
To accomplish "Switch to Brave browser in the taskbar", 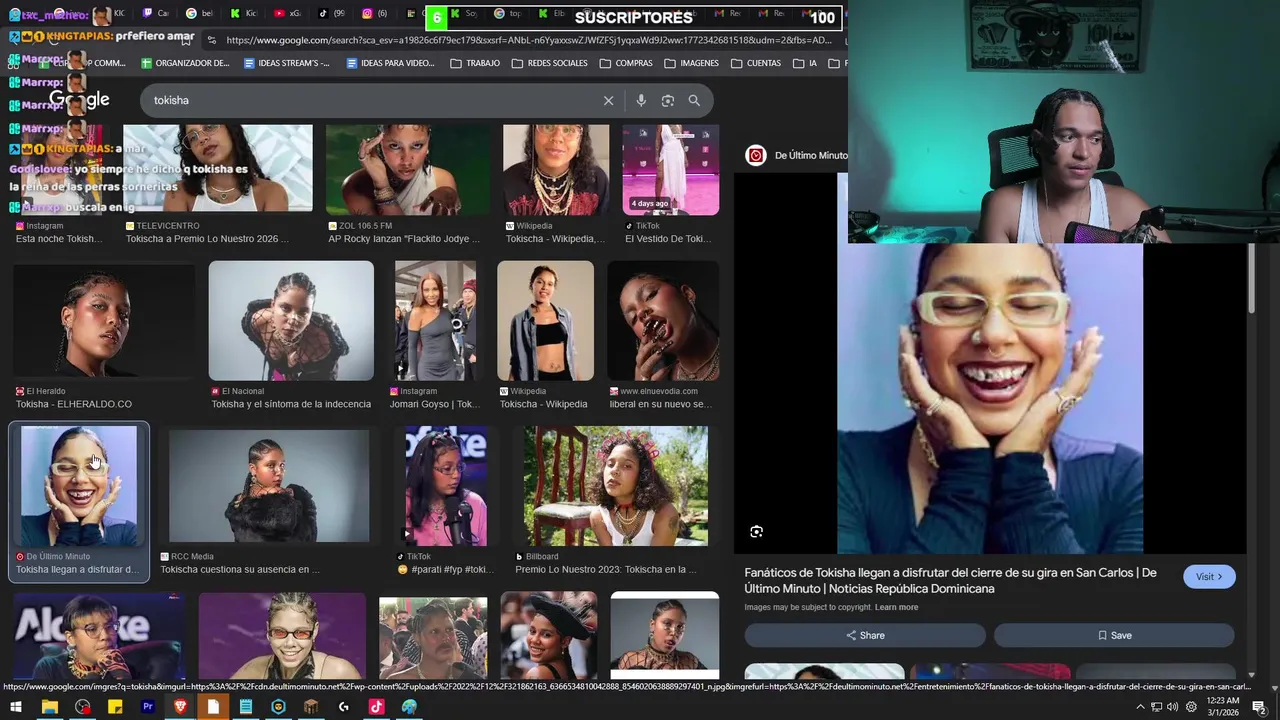I will (x=180, y=707).
